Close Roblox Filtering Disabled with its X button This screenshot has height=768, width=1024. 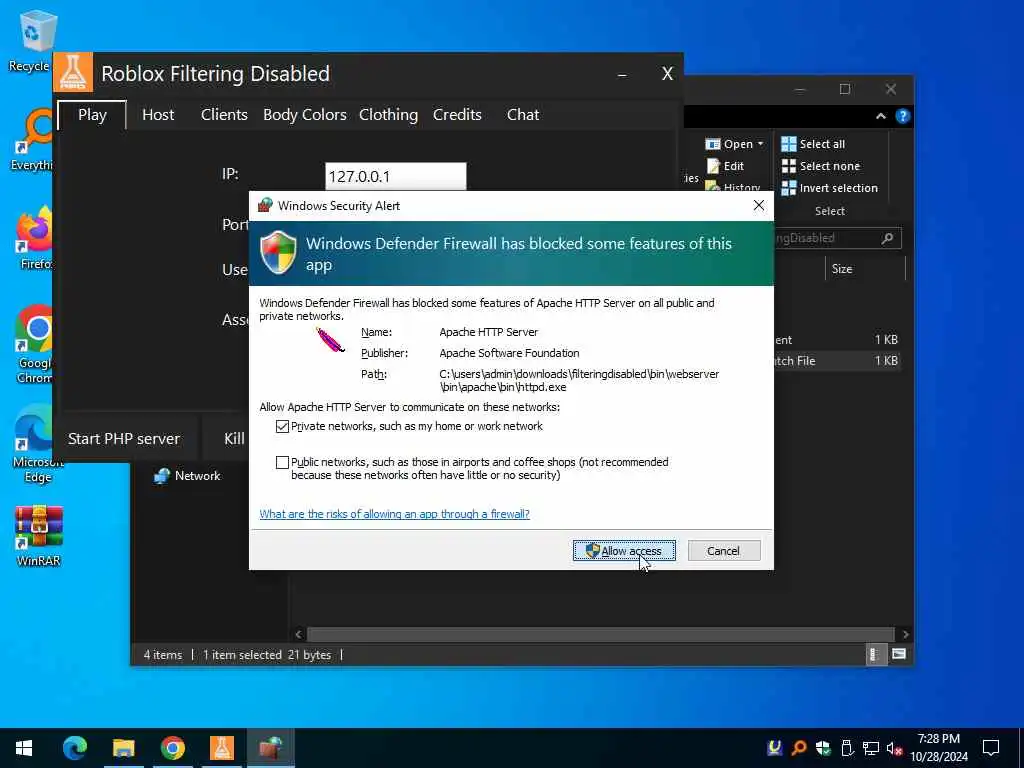pos(667,74)
